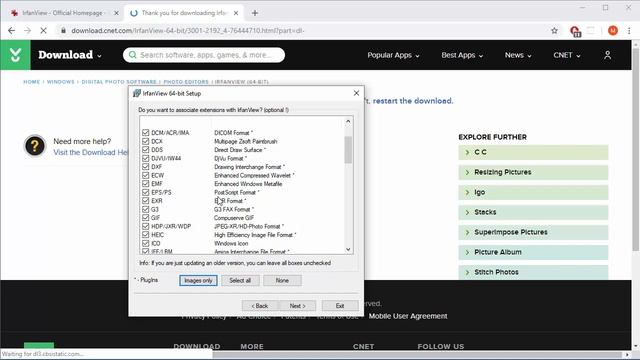The width and height of the screenshot is (640, 360).
Task: Focus the CNET search field
Action: pos(205,55)
